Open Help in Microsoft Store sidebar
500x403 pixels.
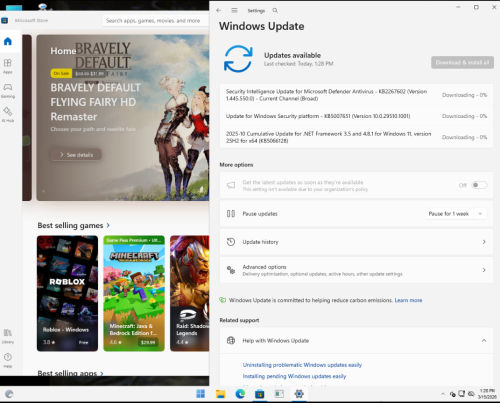pos(8,360)
